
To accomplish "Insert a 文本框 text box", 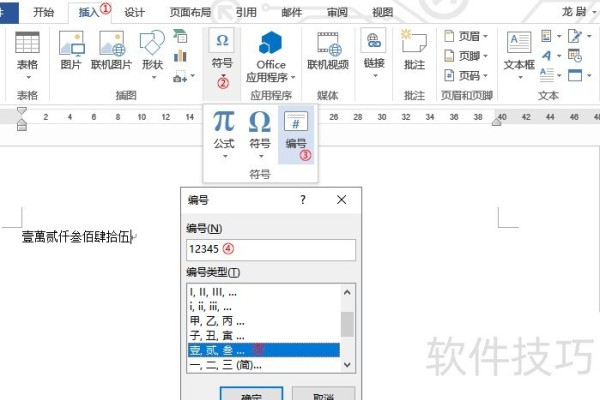I will point(519,54).
